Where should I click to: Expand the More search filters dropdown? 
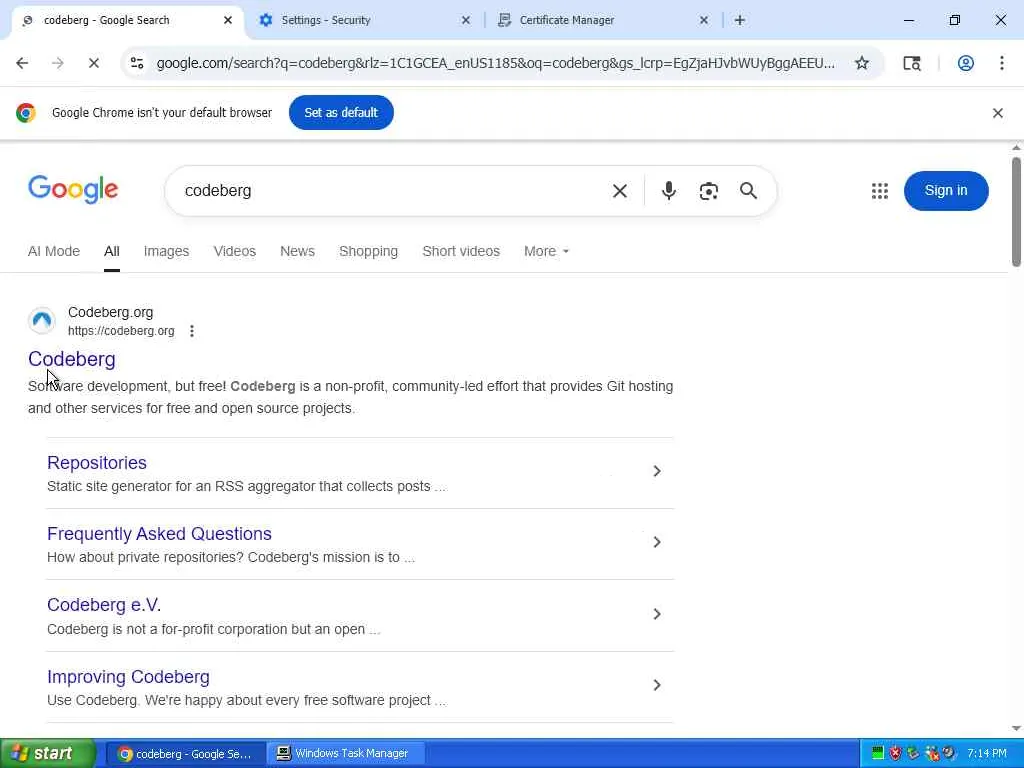point(546,251)
